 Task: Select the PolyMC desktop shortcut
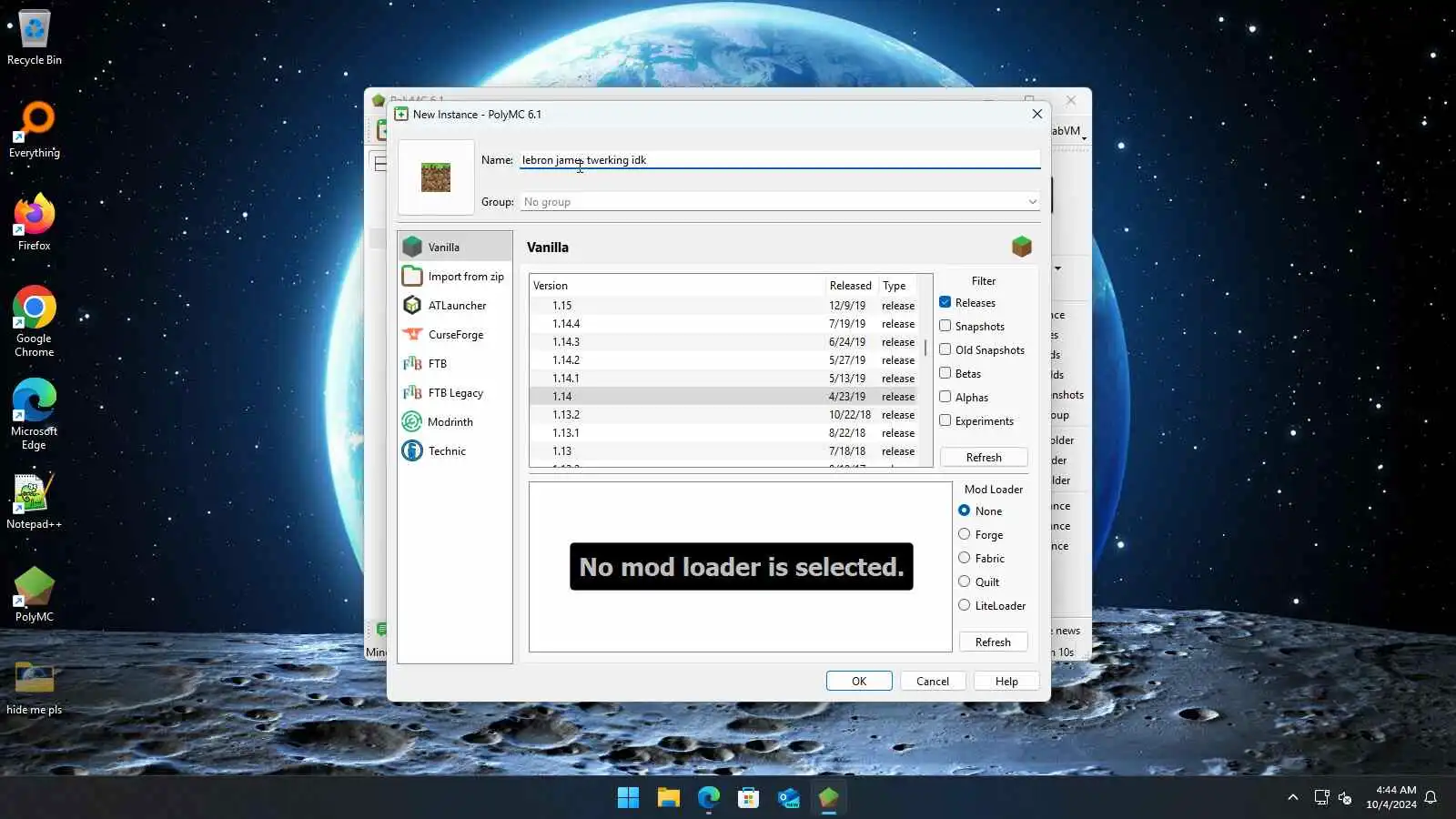click(35, 594)
